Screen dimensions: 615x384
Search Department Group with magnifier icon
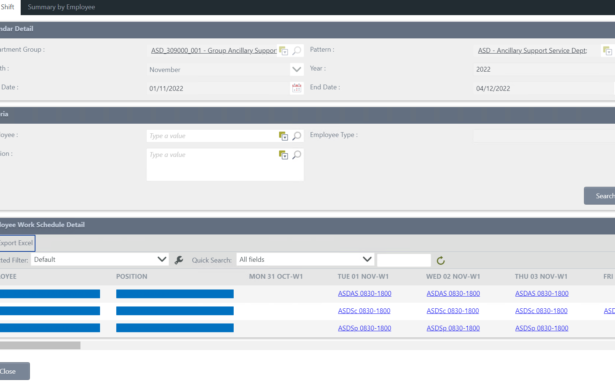click(297, 51)
